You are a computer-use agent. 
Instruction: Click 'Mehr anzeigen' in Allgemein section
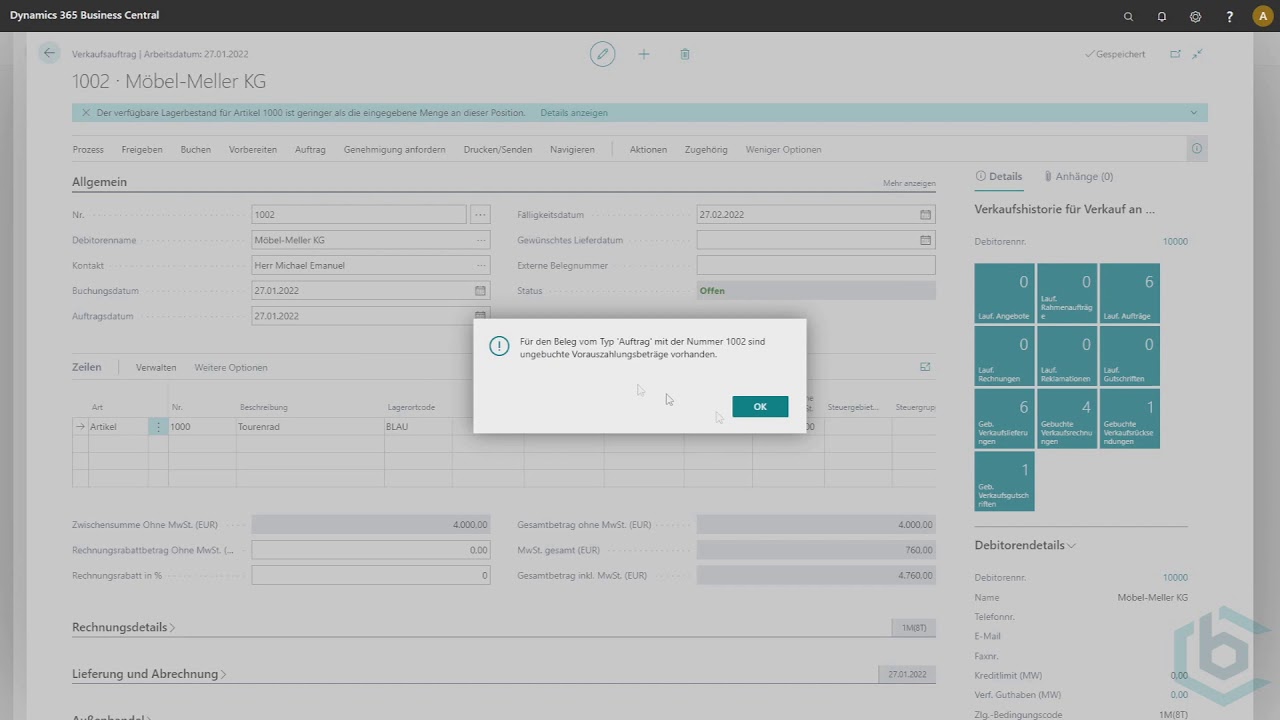[909, 183]
